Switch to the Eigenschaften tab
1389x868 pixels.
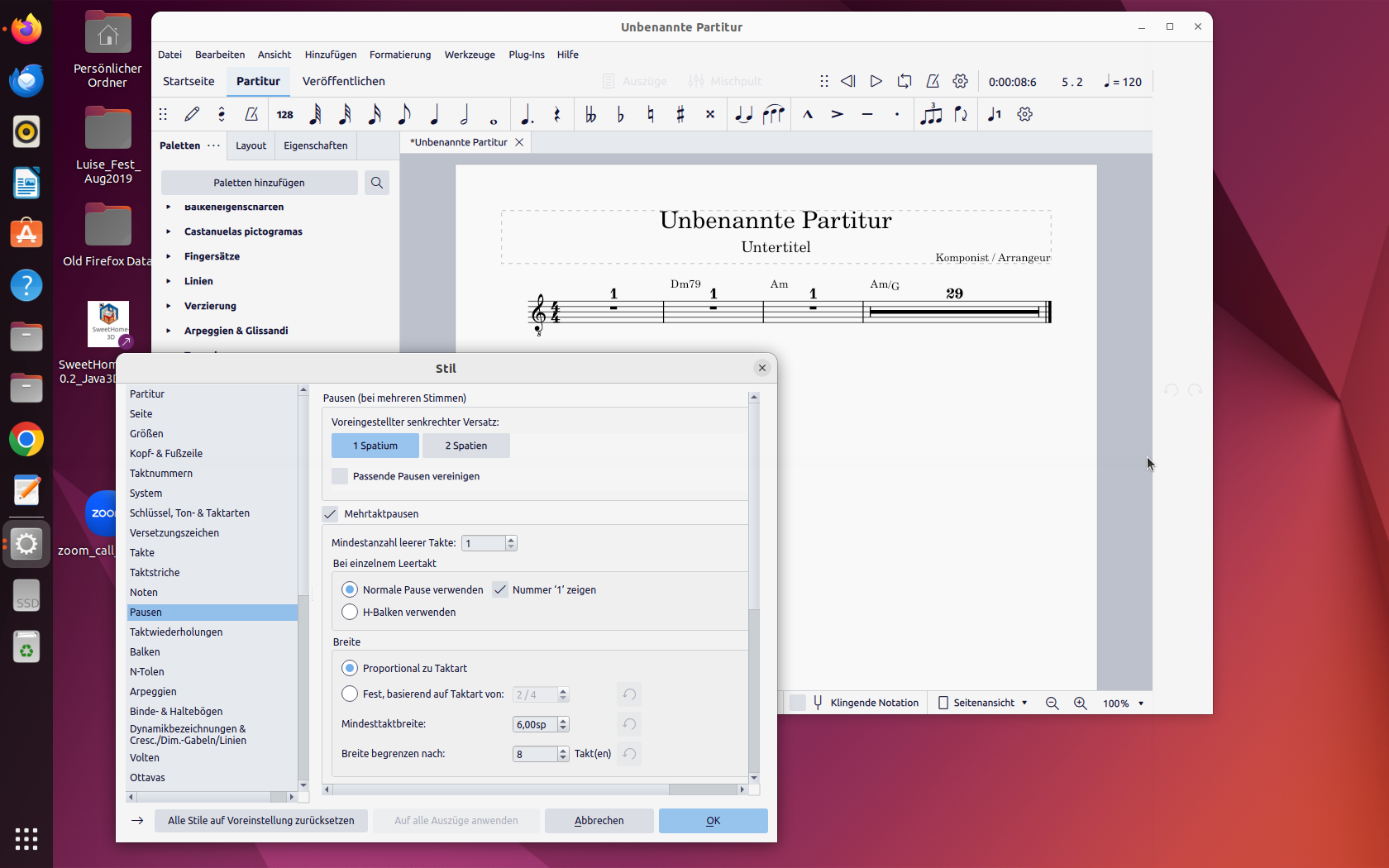click(x=316, y=145)
